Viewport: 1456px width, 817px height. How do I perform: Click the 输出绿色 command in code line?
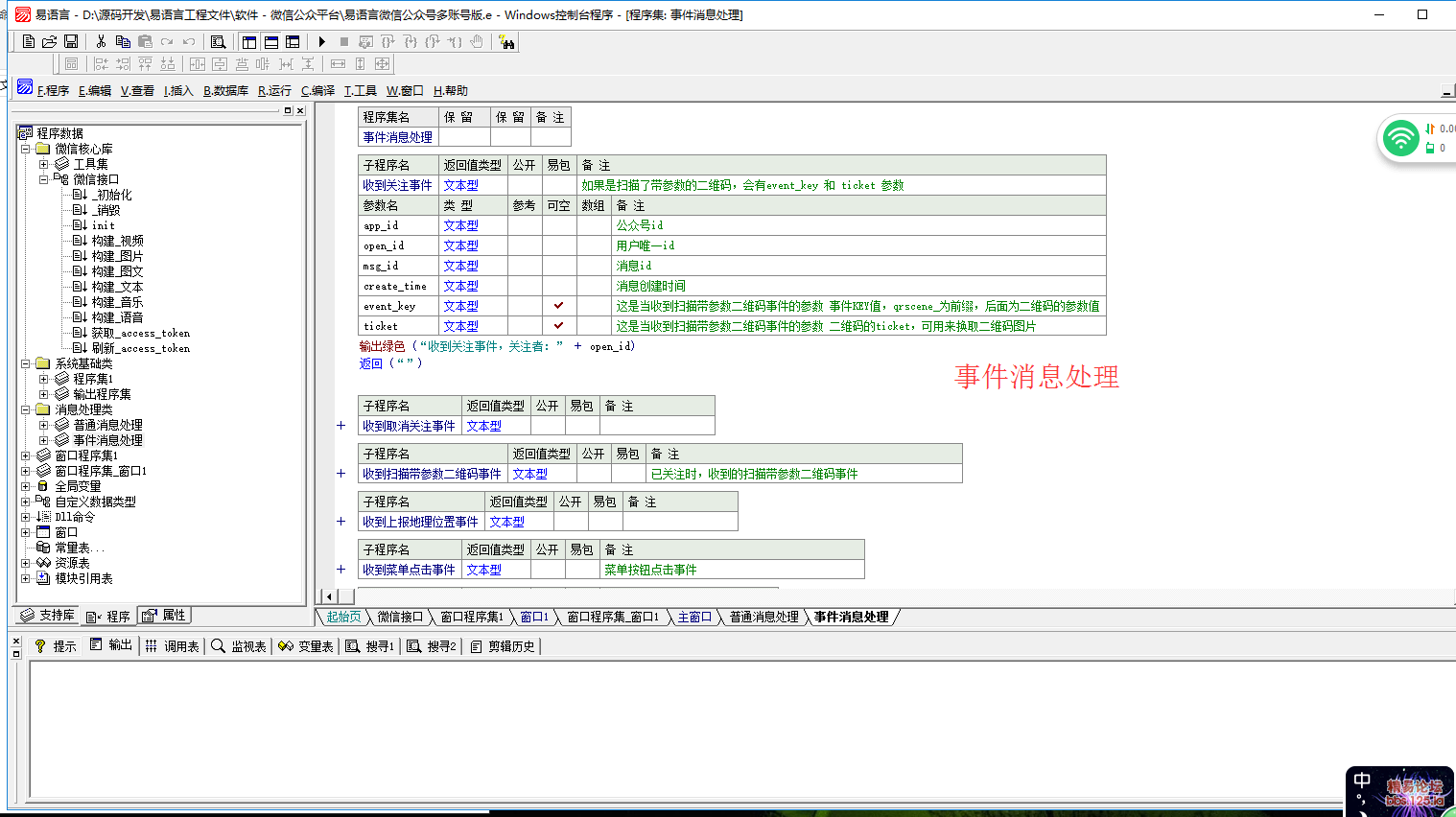[382, 346]
